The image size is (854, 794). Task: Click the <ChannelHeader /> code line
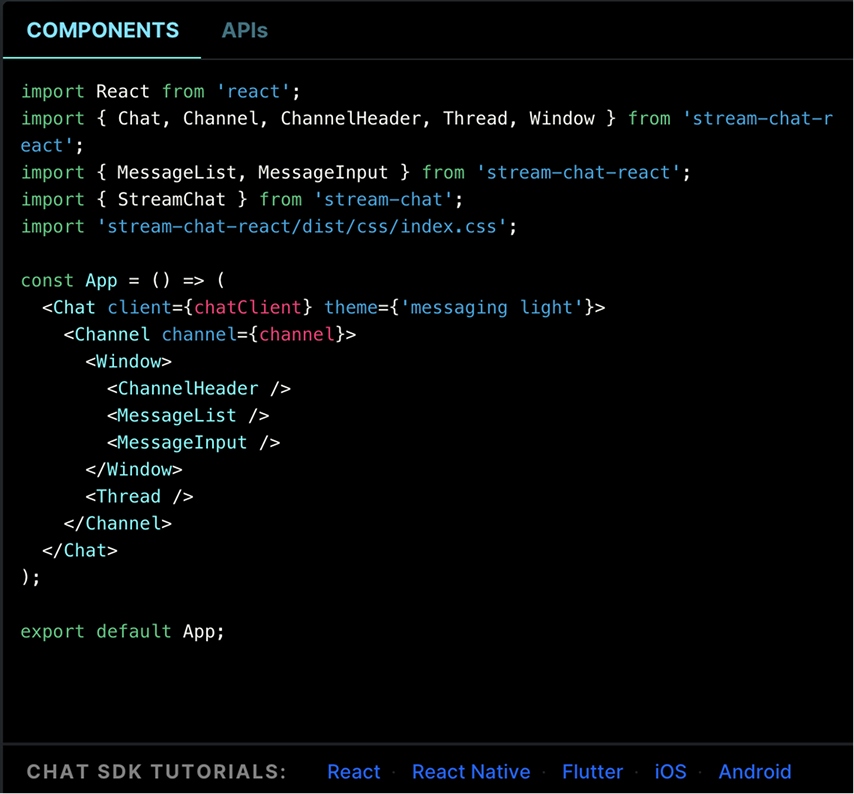[199, 389]
